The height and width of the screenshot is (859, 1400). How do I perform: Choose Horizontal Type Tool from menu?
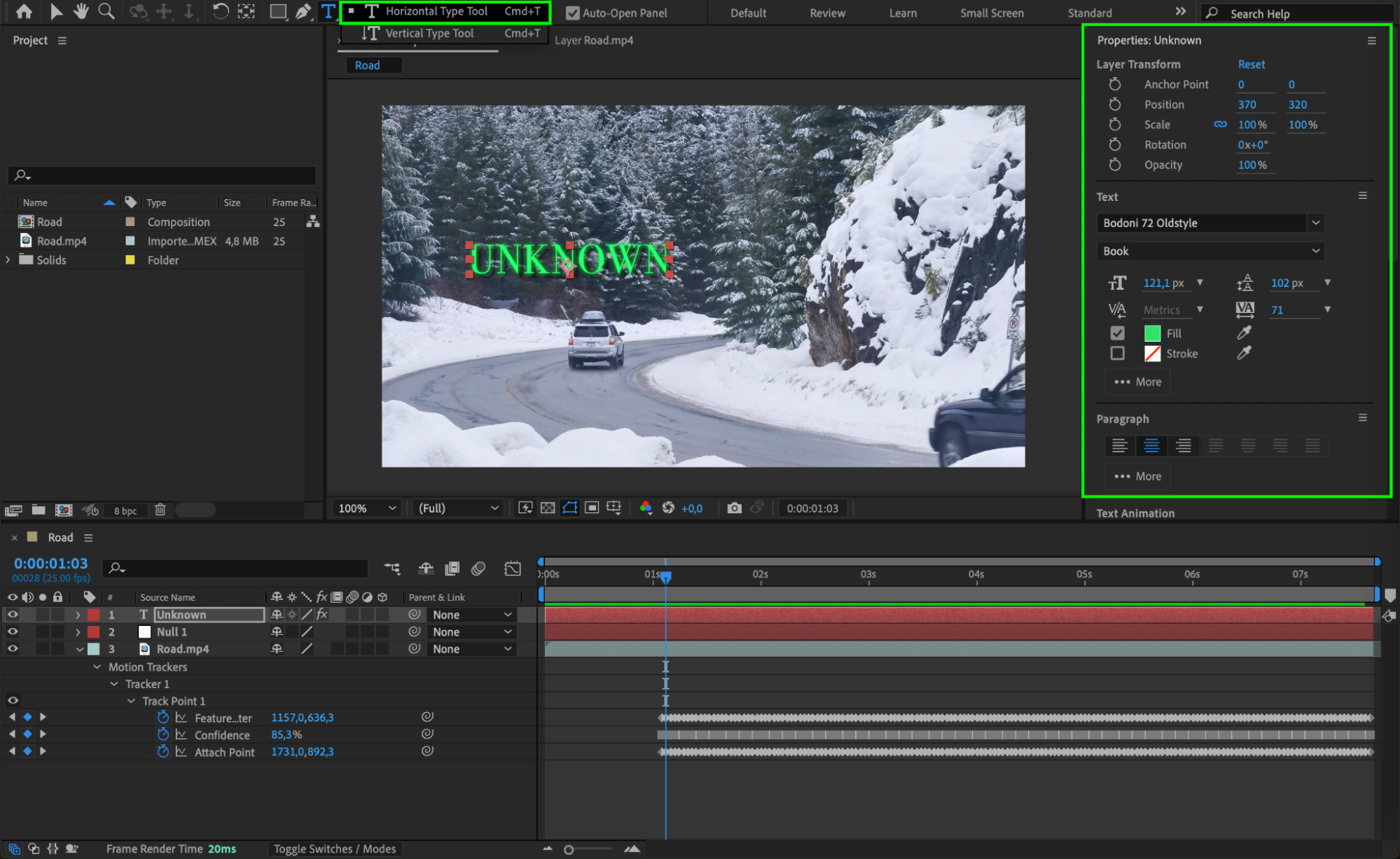(x=445, y=11)
